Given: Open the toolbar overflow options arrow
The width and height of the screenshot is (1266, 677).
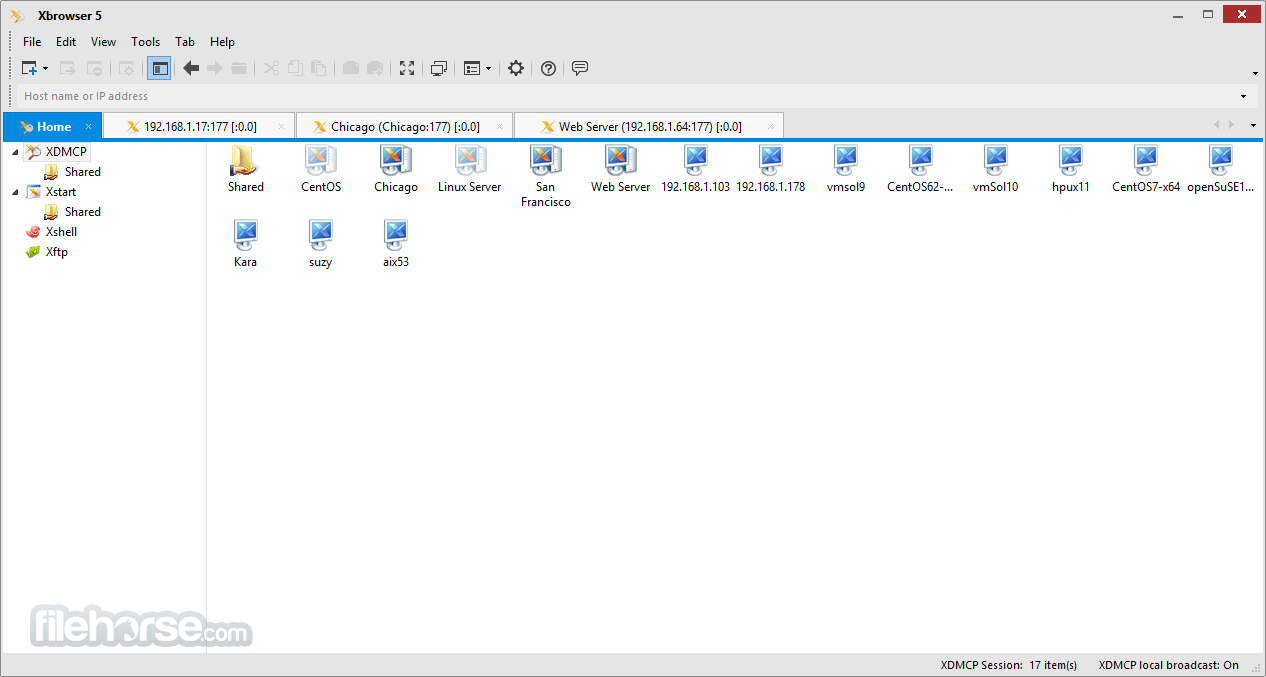Looking at the screenshot, I should (x=1255, y=73).
